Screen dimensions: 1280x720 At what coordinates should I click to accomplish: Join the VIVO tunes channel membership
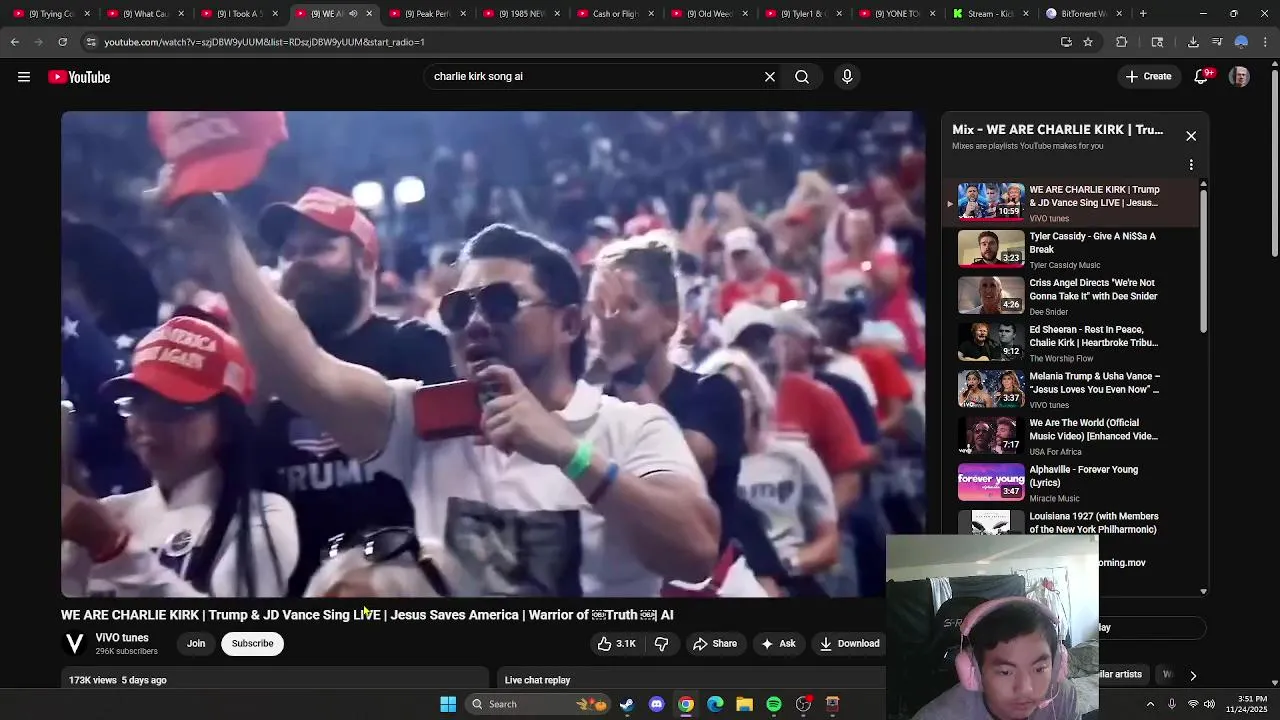click(x=196, y=644)
